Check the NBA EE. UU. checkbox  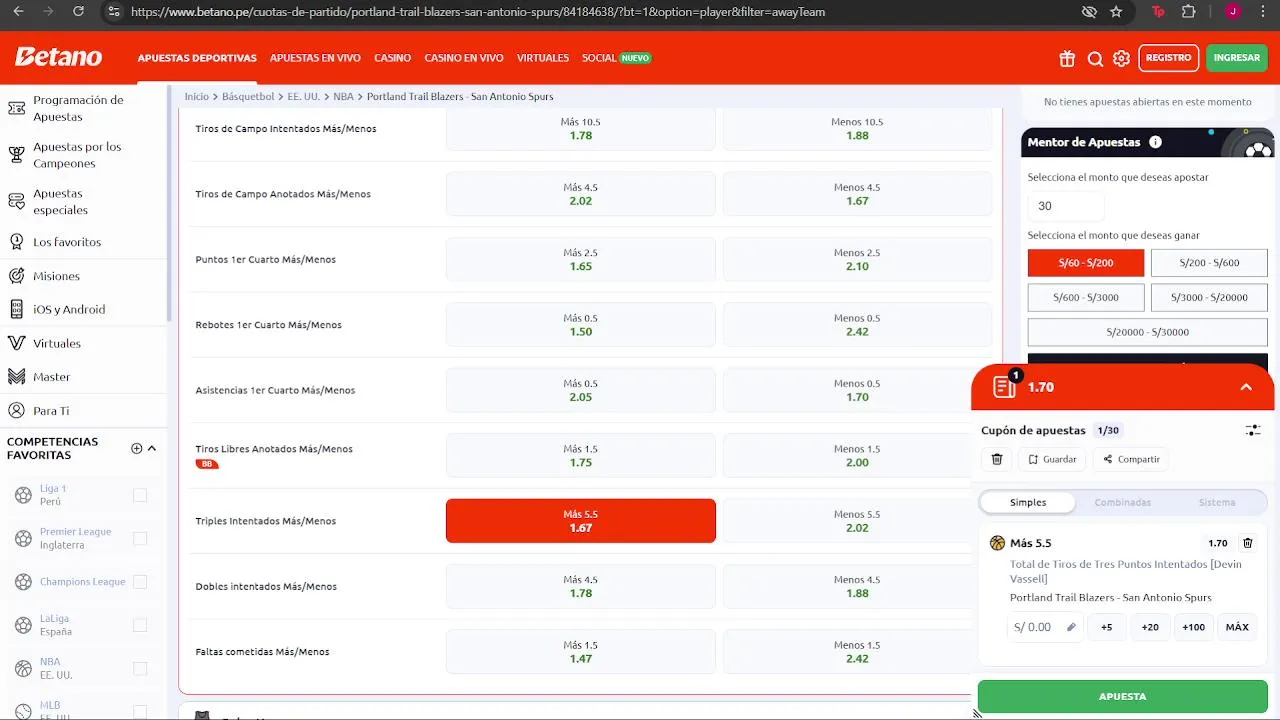140,668
